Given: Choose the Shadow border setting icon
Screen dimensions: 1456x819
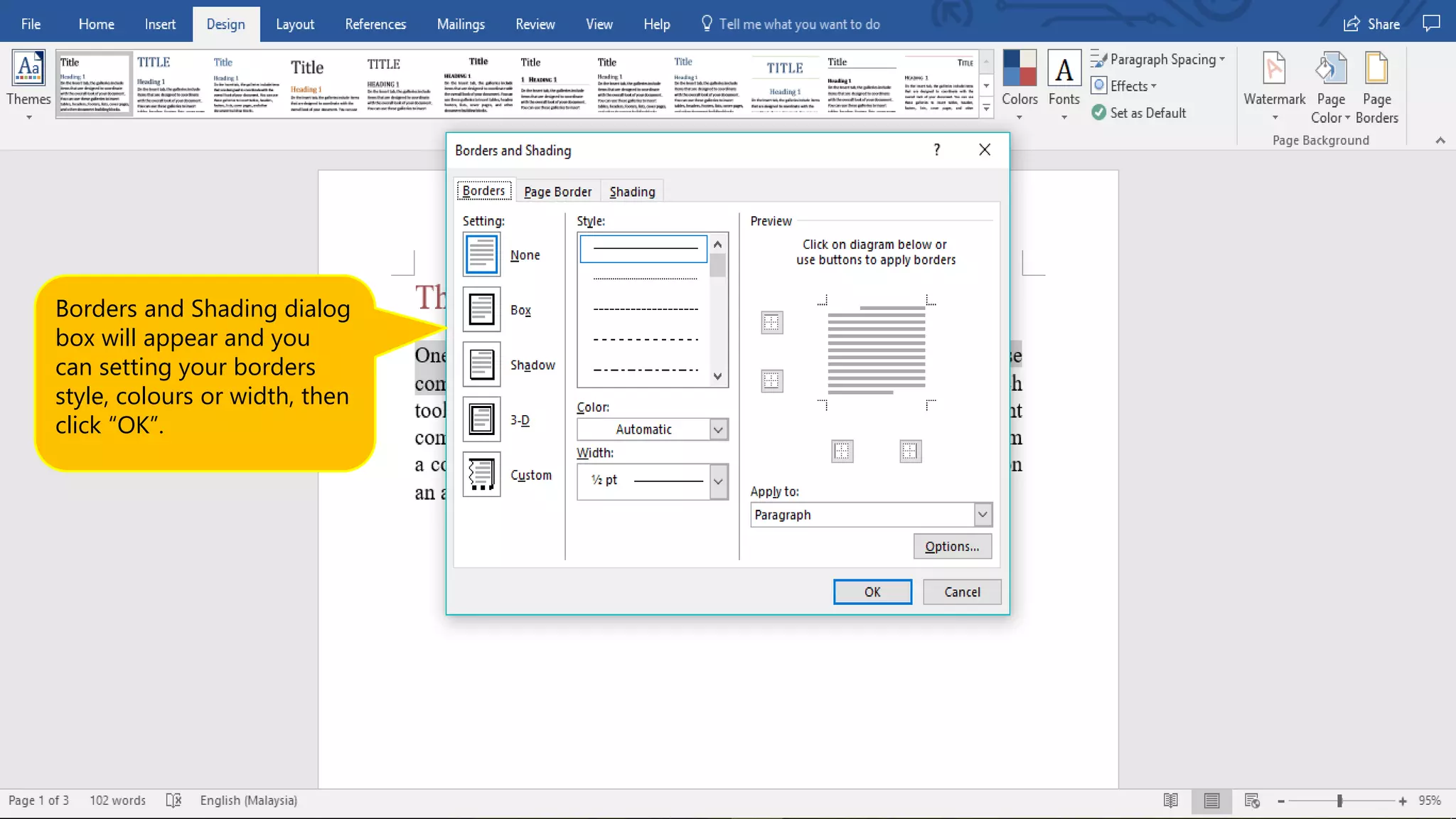Looking at the screenshot, I should tap(481, 365).
